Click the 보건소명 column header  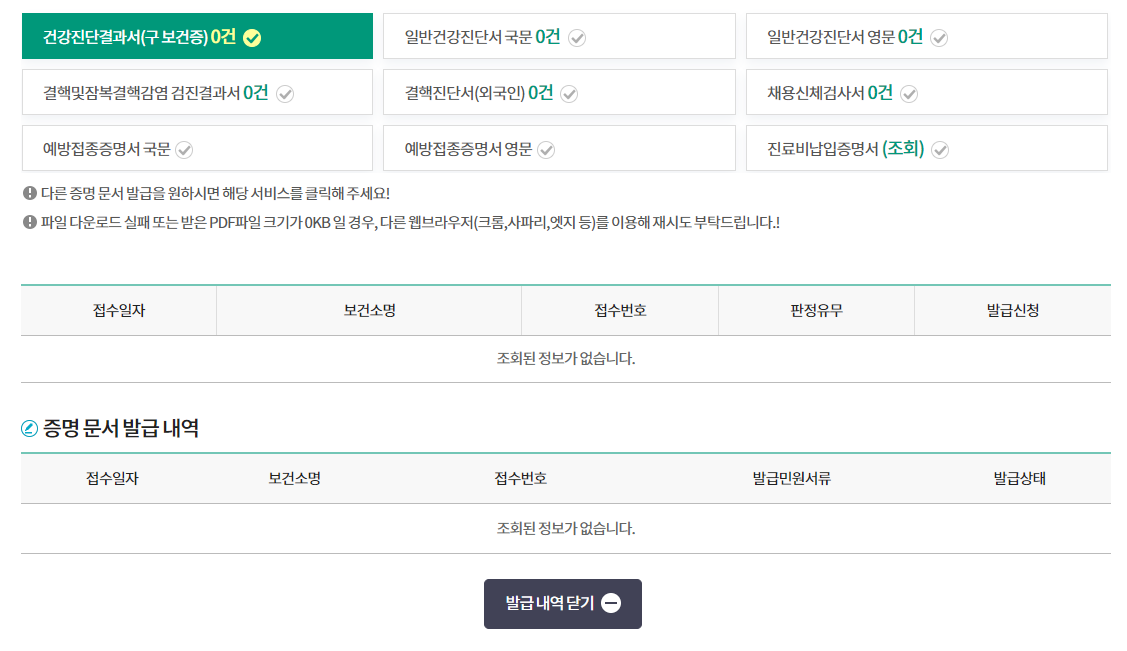coord(368,310)
